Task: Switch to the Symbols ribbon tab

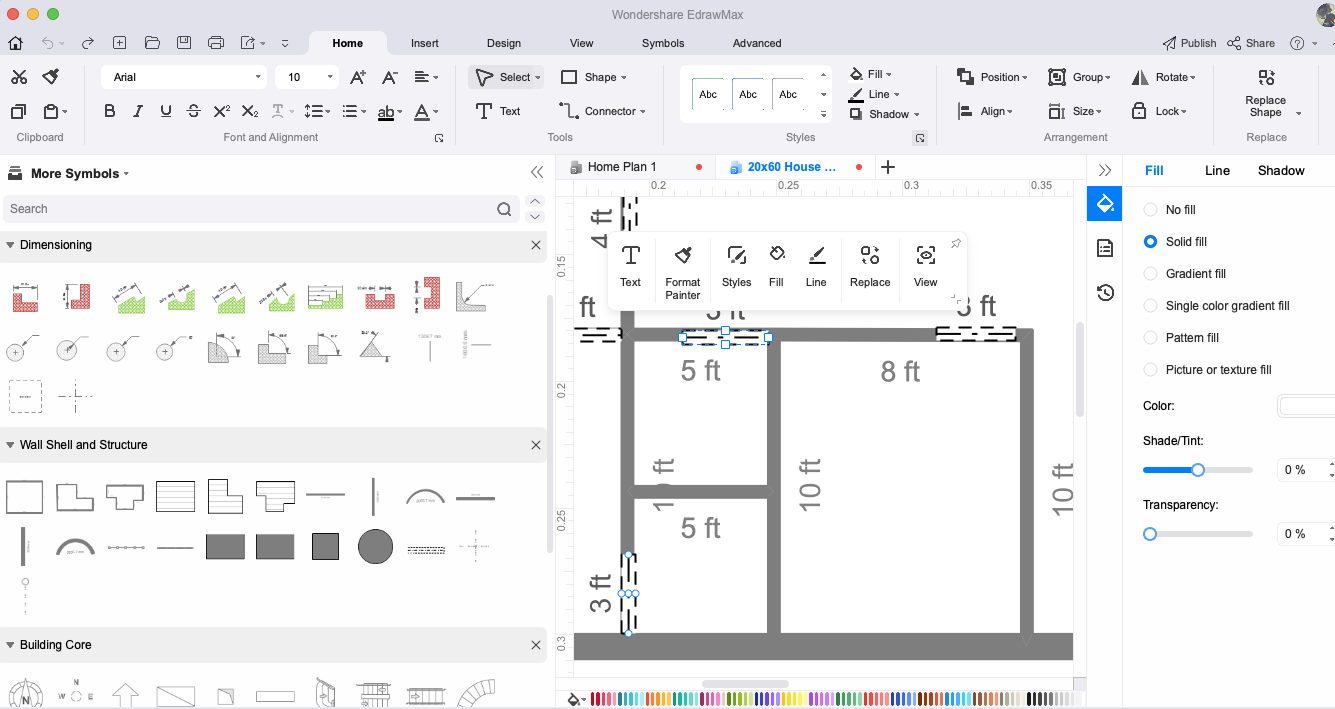Action: tap(663, 43)
